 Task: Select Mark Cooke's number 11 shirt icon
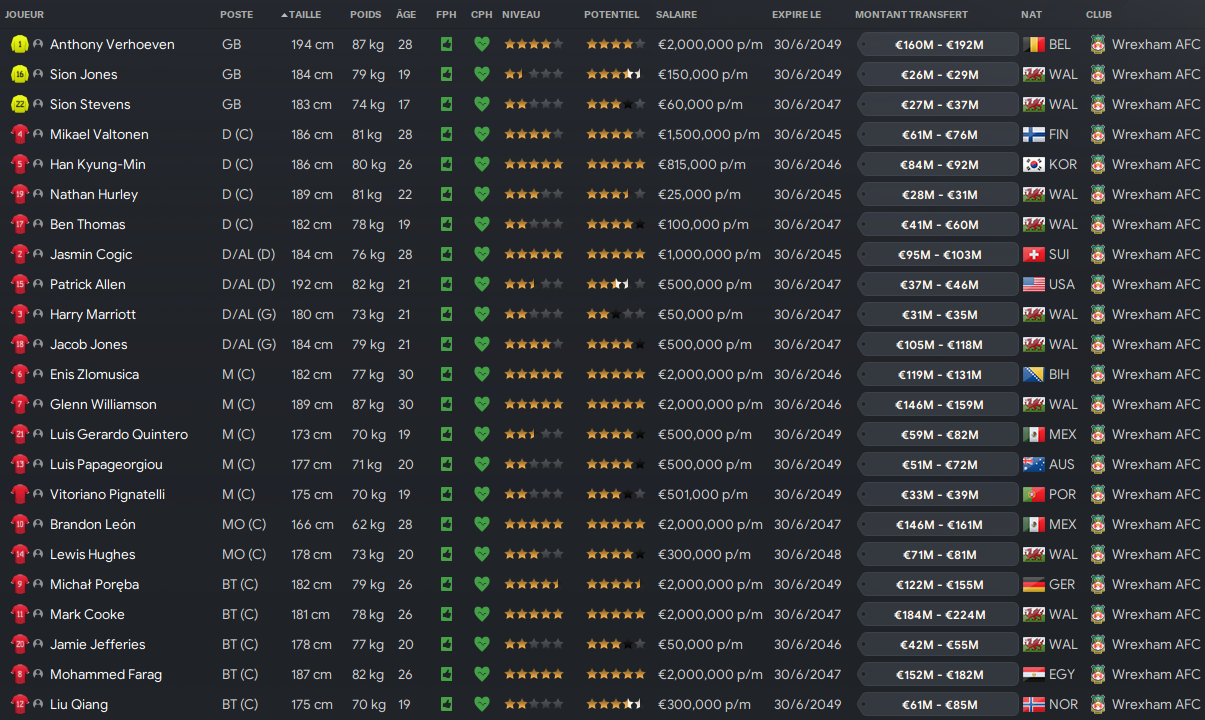point(19,614)
